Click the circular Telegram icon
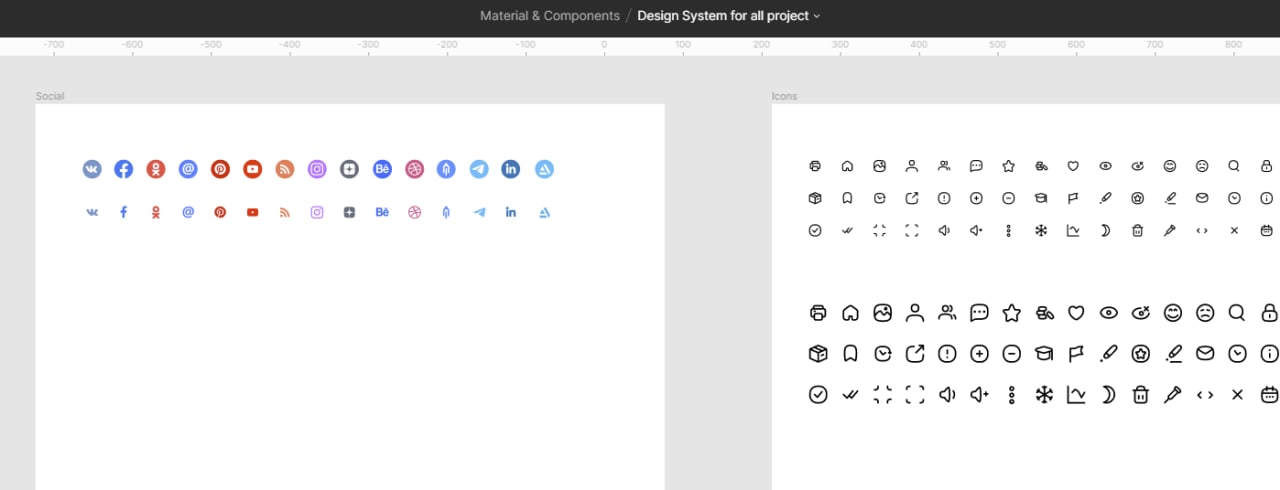 pos(479,169)
